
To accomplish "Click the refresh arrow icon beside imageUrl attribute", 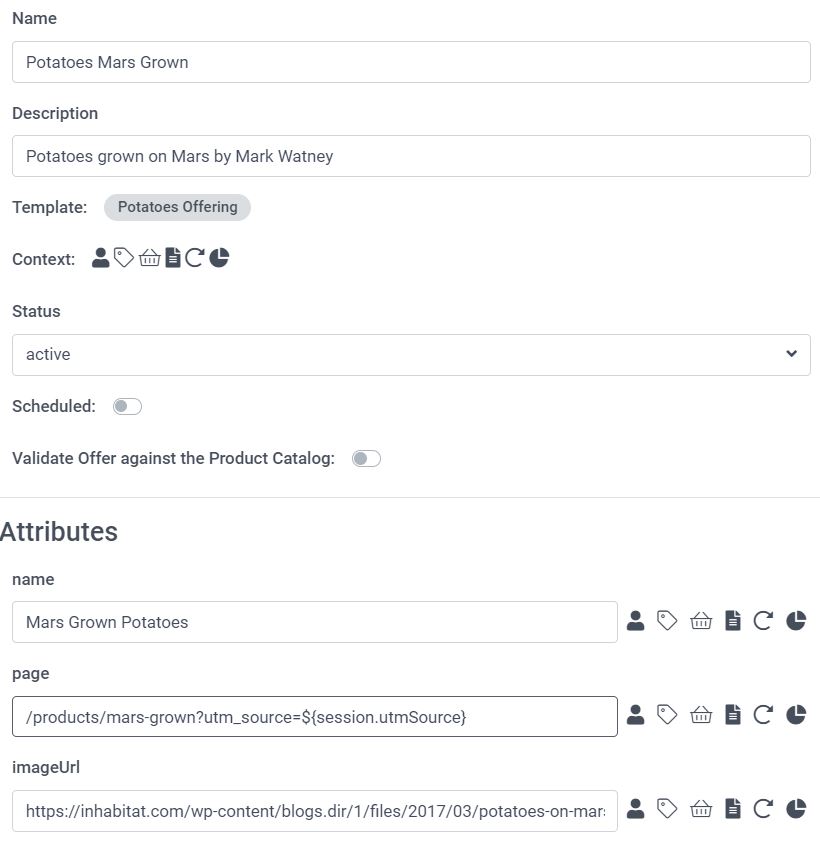I will coord(763,809).
